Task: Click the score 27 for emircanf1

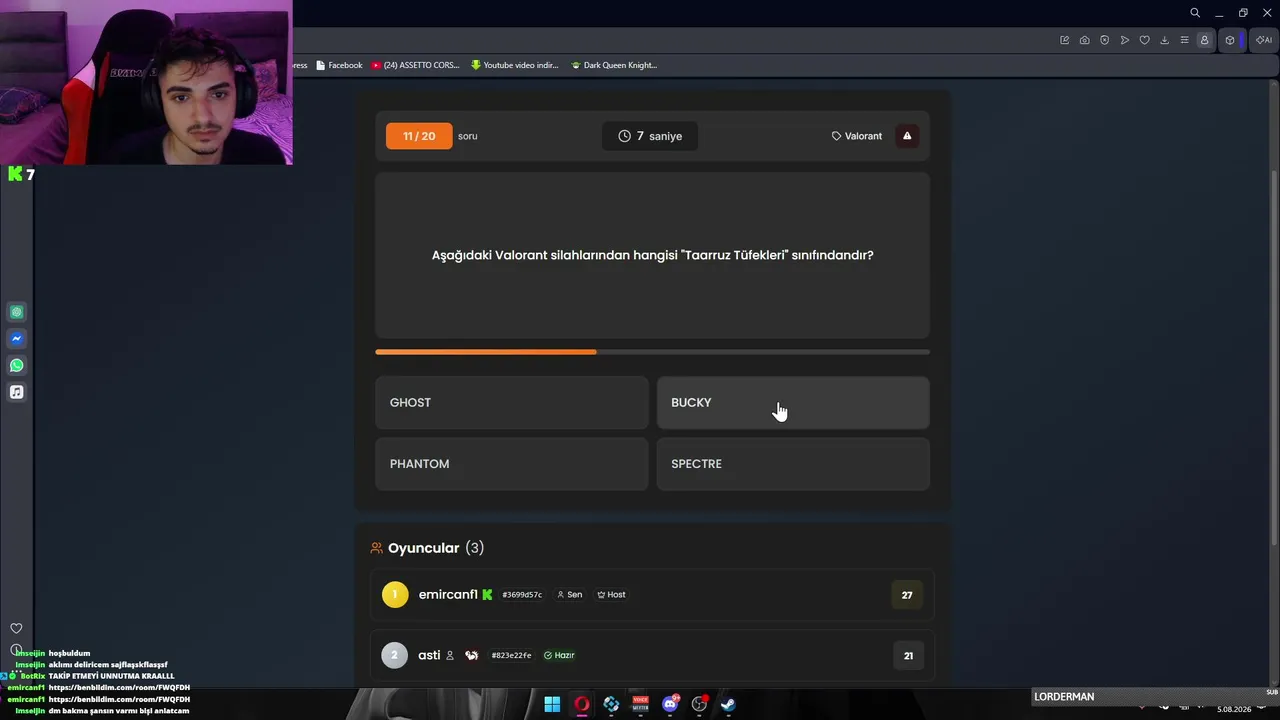Action: coord(907,595)
